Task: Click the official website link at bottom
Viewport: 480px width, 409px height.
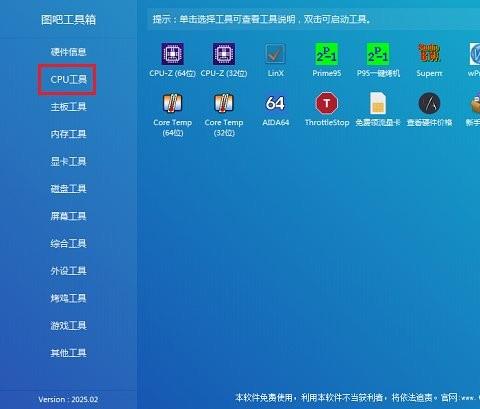Action: (x=460, y=397)
